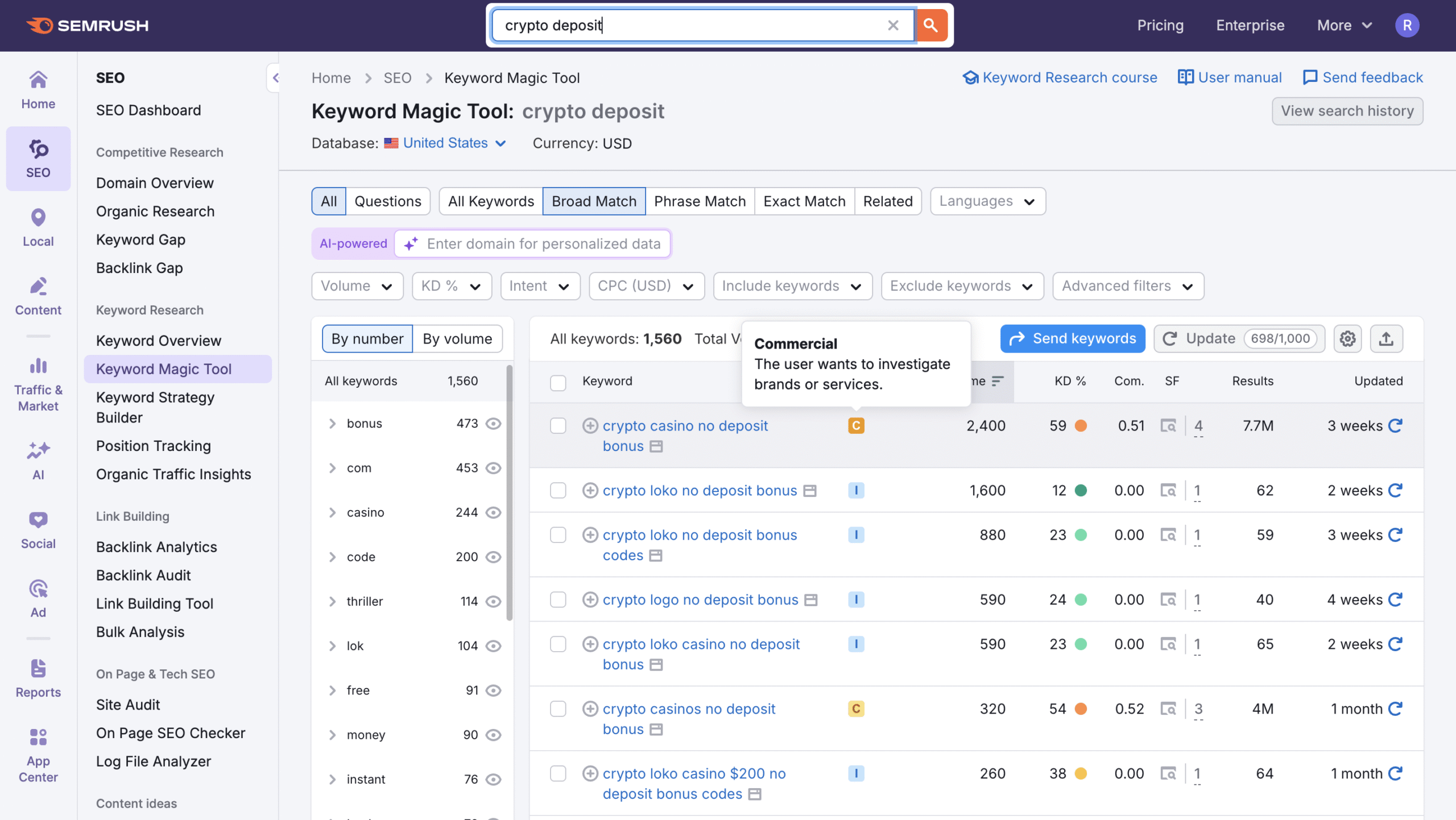Open Content section icon
This screenshot has height=820, width=1456.
click(38, 296)
